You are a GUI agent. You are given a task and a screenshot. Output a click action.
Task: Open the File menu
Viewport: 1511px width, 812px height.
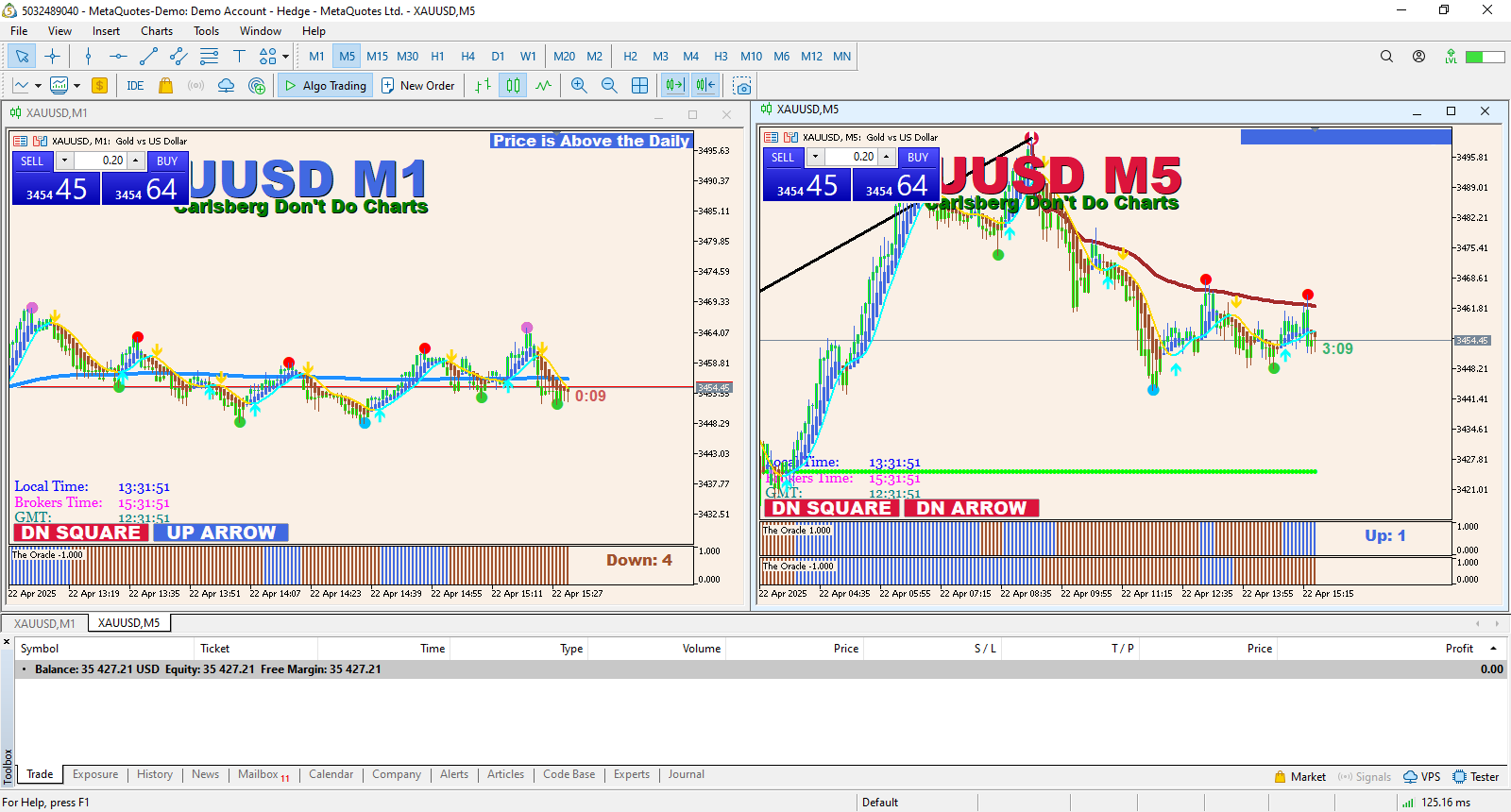[19, 31]
